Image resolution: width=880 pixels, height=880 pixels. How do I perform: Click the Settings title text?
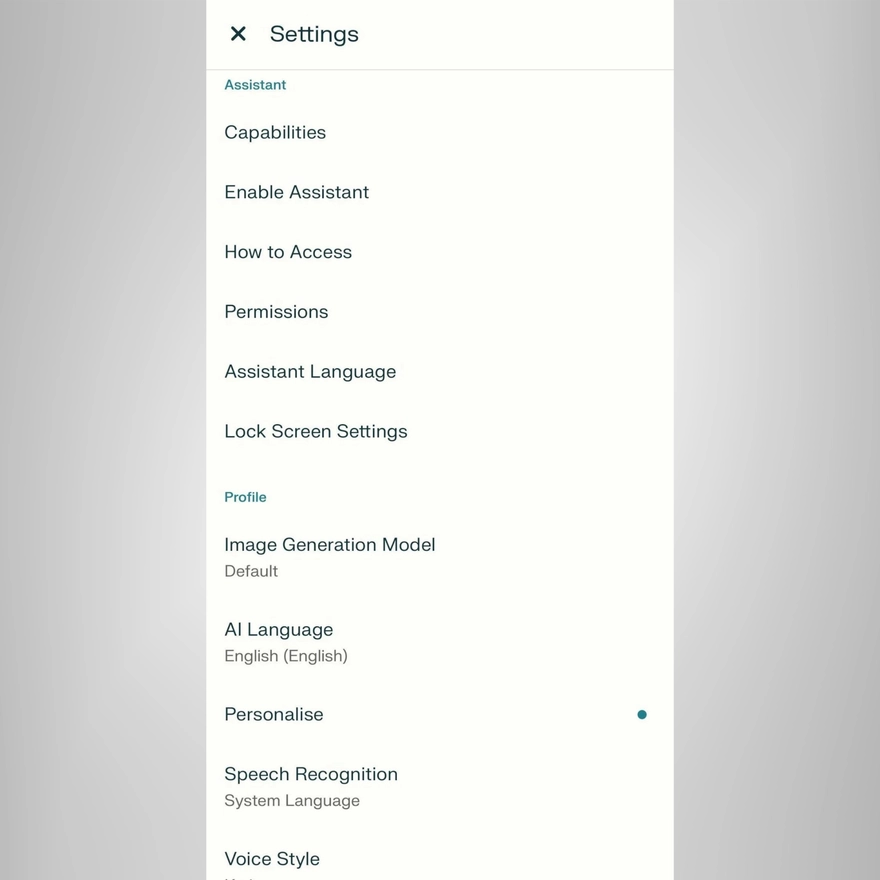click(x=314, y=33)
